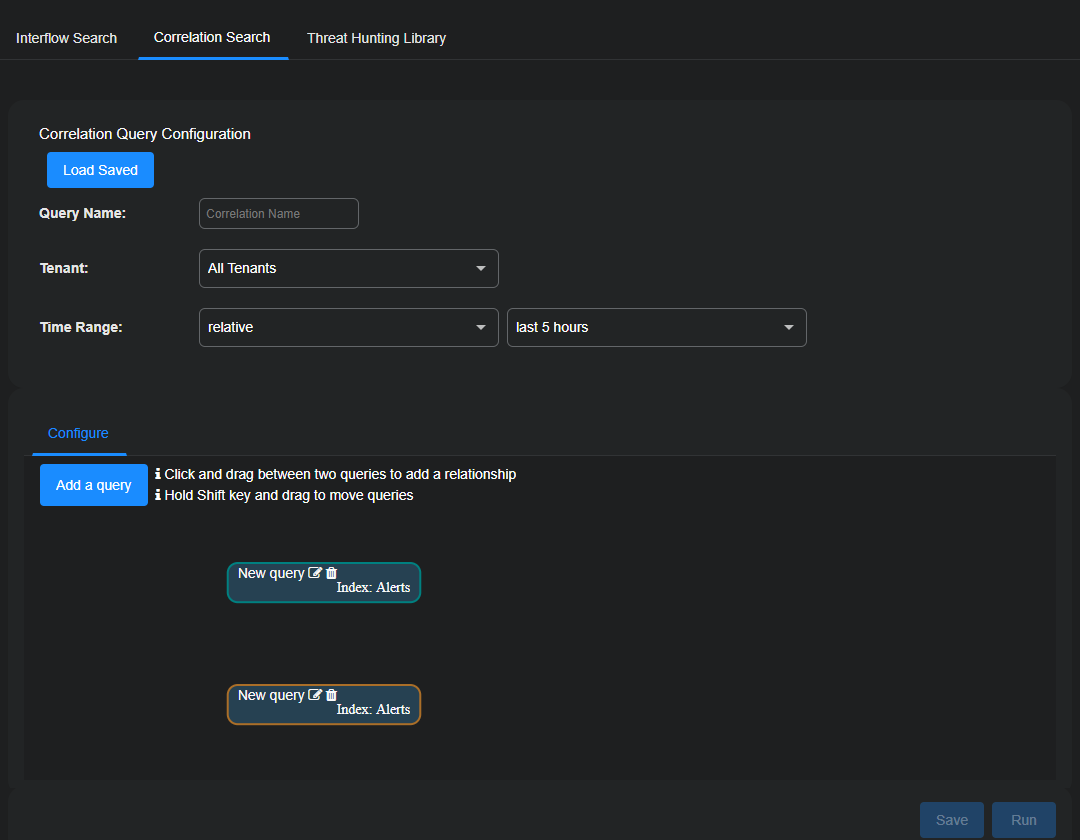Viewport: 1080px width, 840px height.
Task: Click trash icon on orange-bordered query
Action: tap(332, 695)
